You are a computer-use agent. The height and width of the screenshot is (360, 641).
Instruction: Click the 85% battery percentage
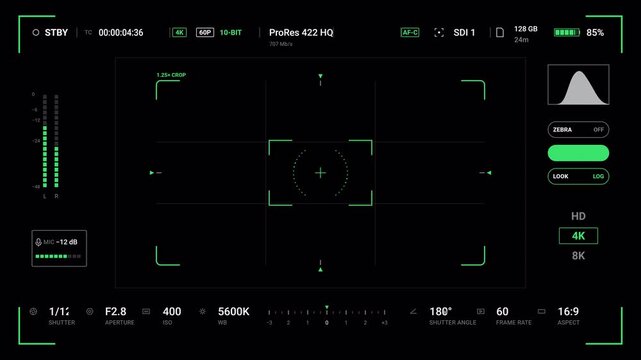[595, 32]
